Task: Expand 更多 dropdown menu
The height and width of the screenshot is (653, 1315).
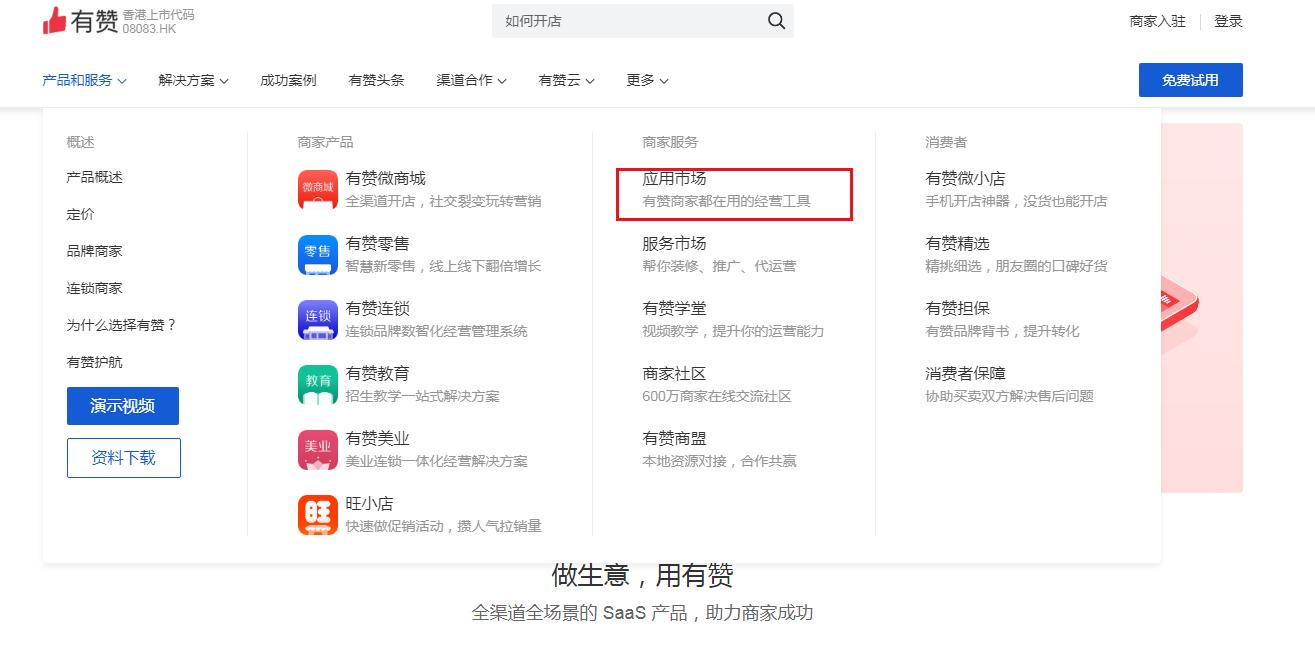Action: click(x=647, y=80)
